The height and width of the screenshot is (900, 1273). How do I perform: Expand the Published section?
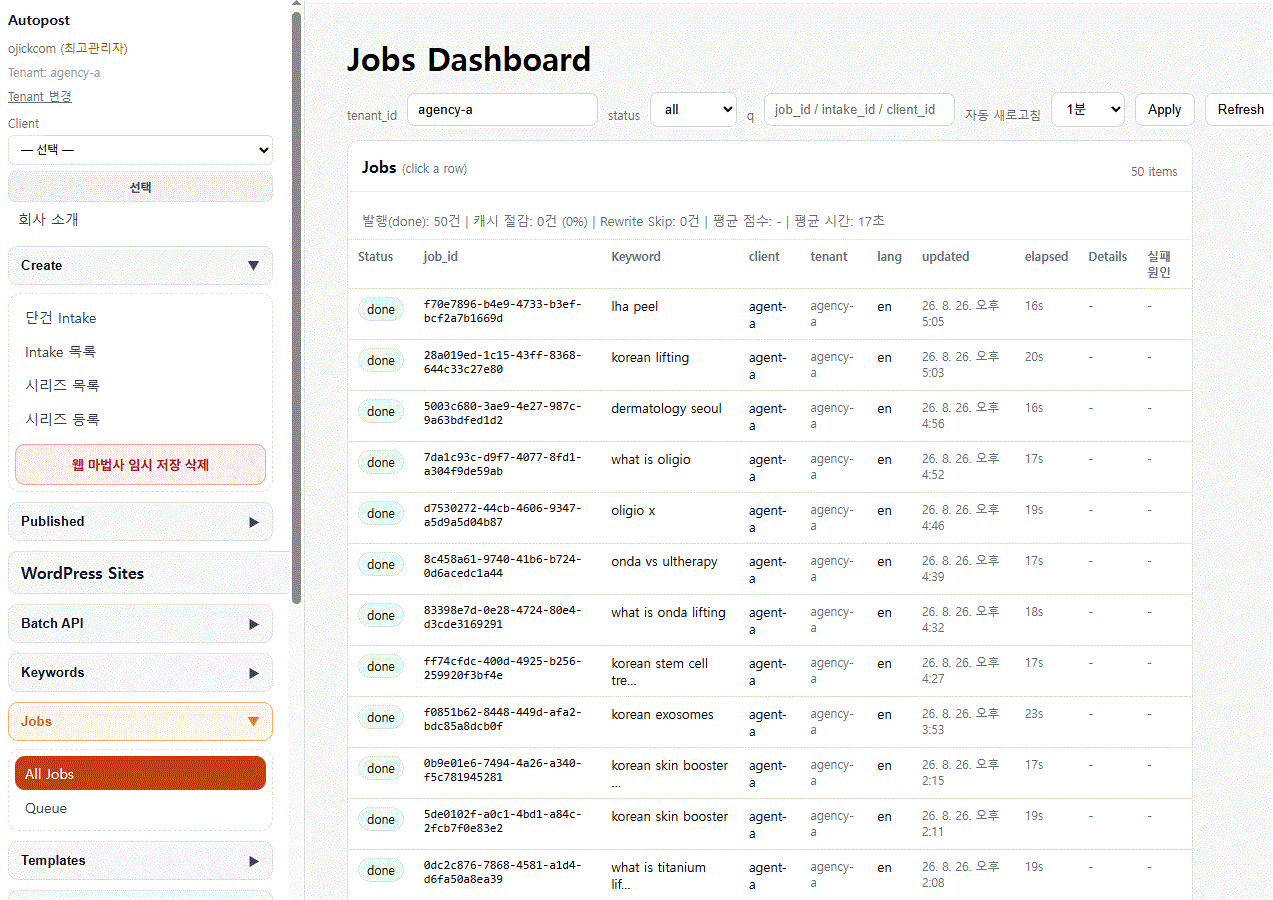pyautogui.click(x=140, y=521)
